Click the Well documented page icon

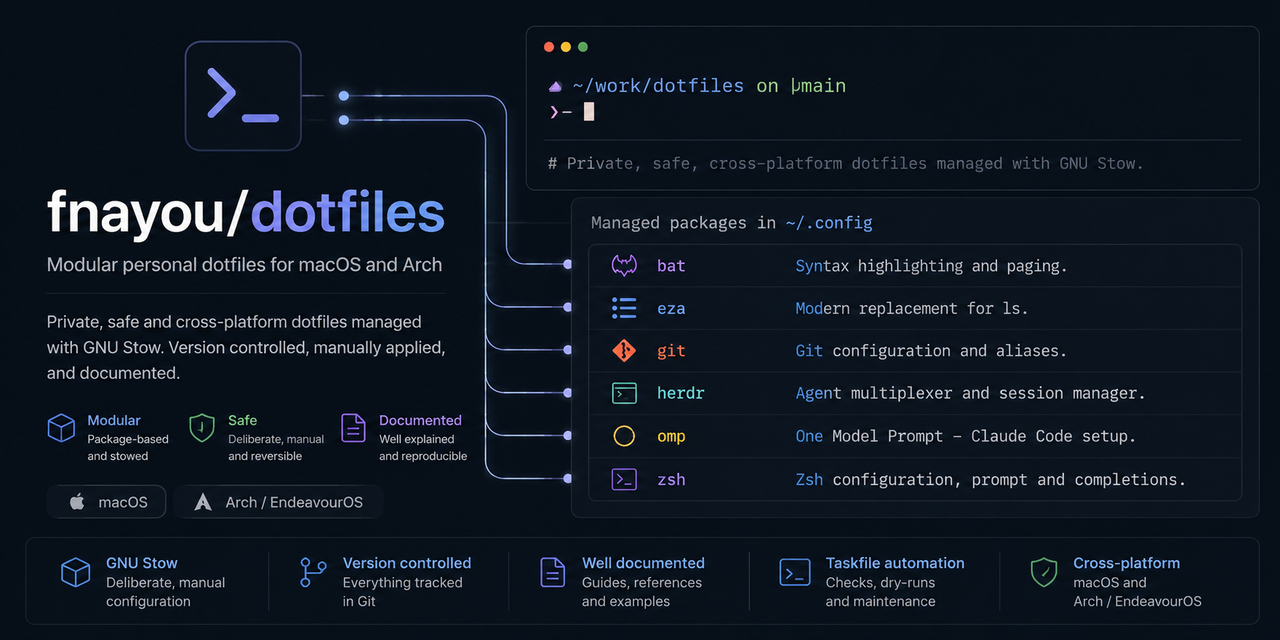point(552,572)
